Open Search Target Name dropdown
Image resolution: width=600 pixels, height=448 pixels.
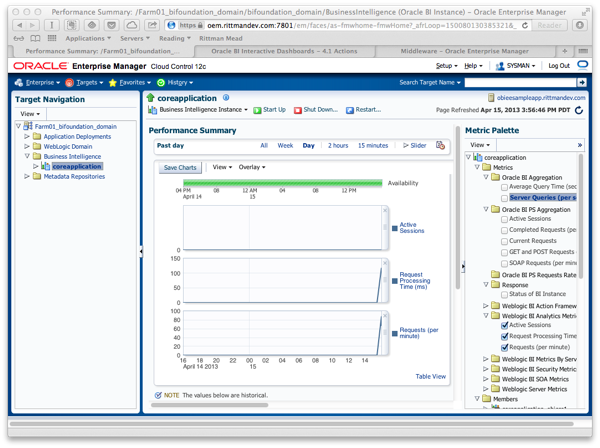click(430, 82)
